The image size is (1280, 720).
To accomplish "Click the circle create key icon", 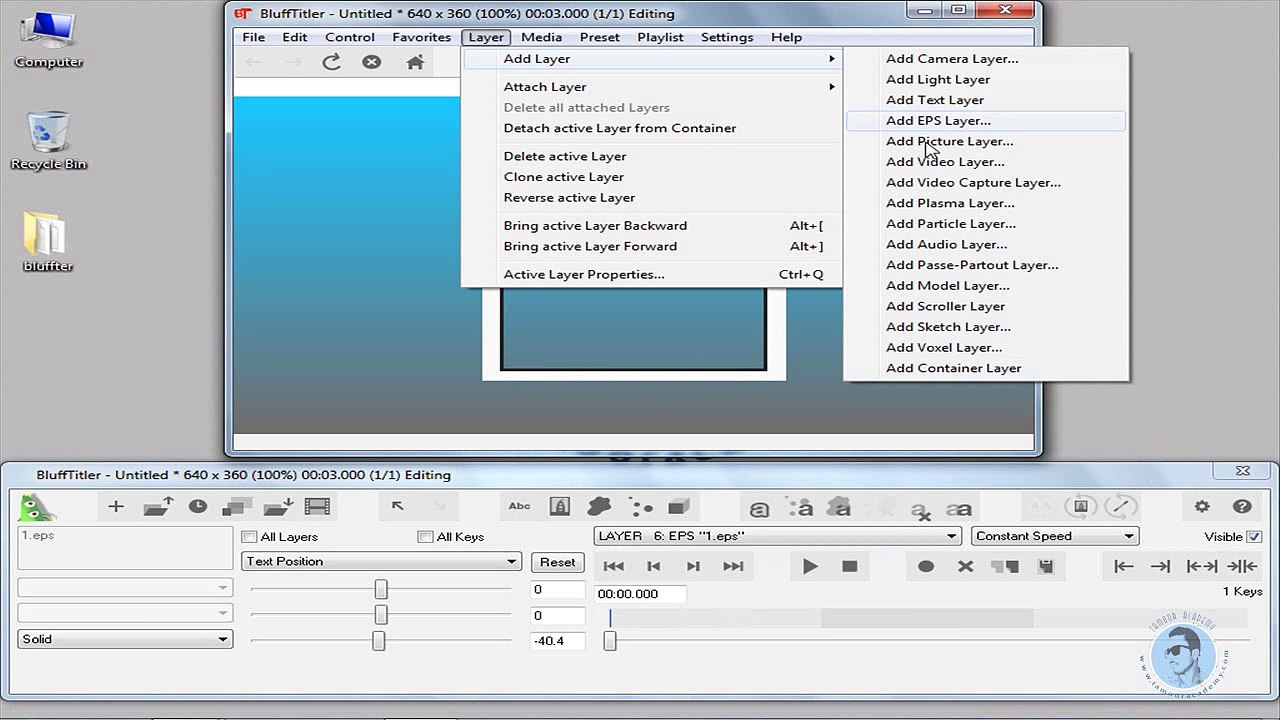I will pyautogui.click(x=926, y=566).
